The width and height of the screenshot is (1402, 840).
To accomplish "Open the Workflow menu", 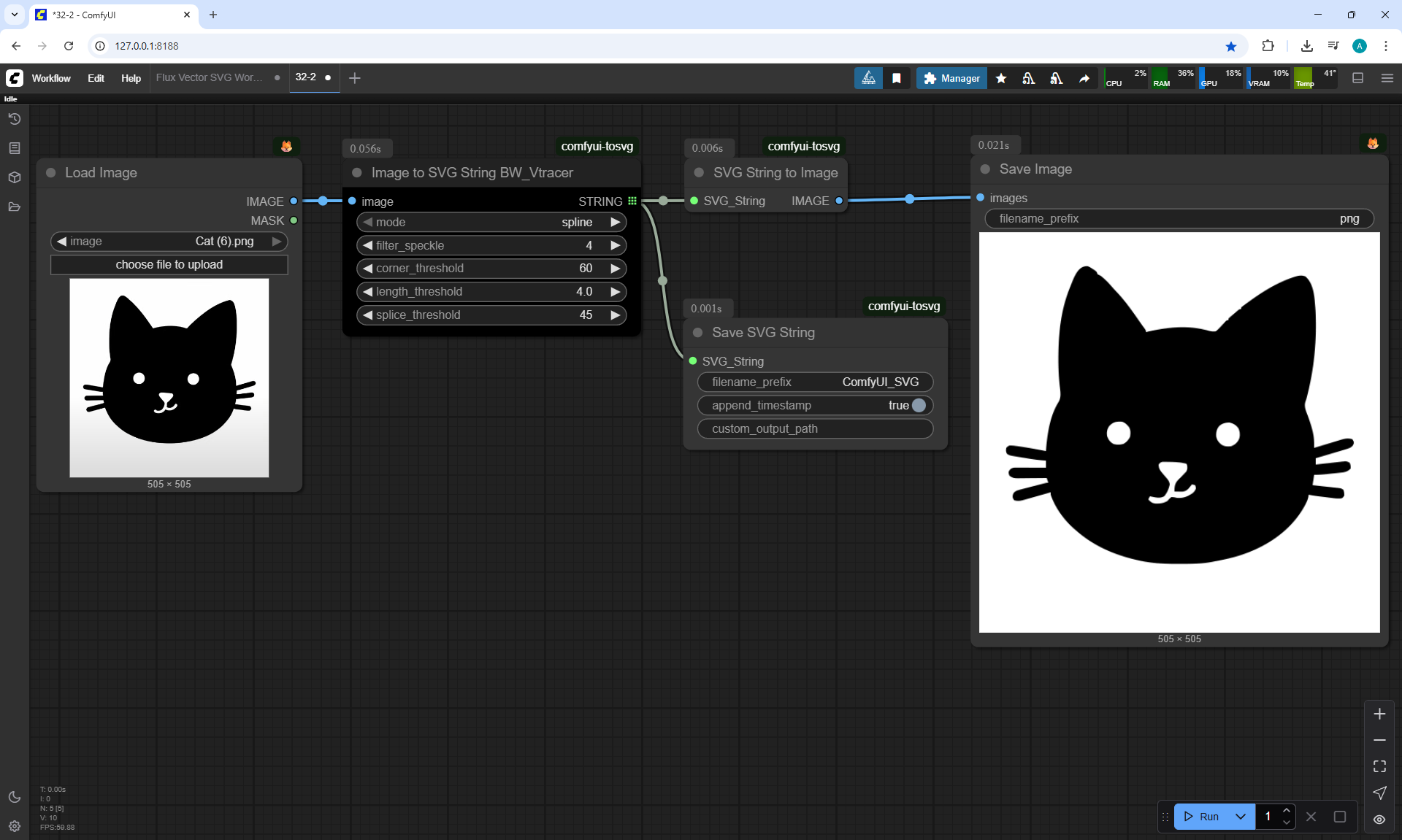I will click(x=51, y=78).
